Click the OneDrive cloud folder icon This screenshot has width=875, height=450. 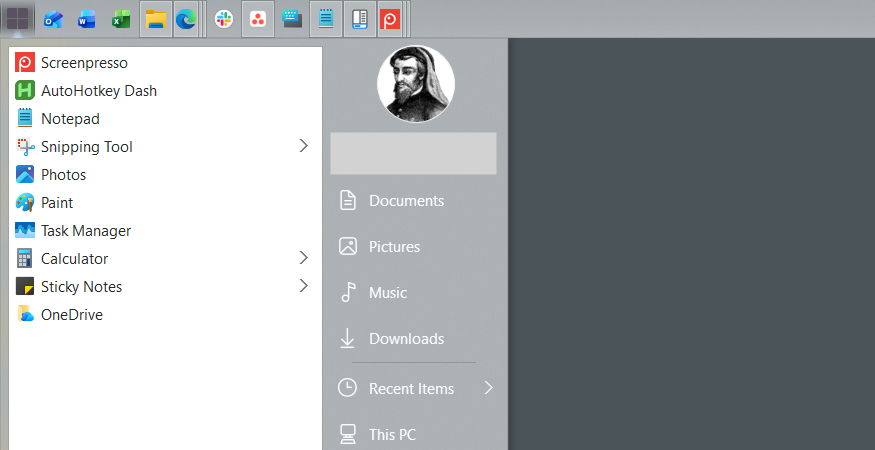(x=25, y=314)
